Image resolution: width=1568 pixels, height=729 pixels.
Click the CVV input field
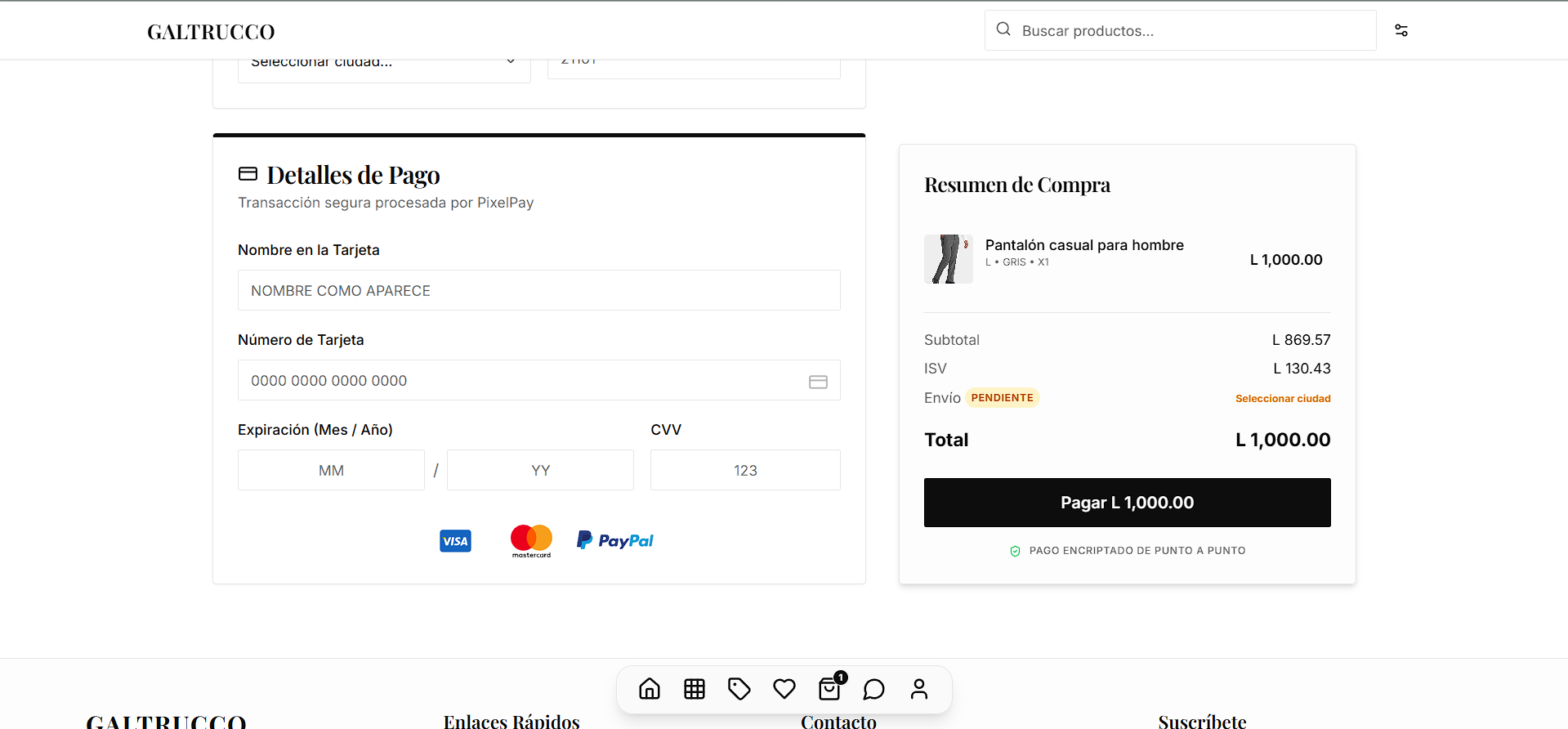coord(745,470)
